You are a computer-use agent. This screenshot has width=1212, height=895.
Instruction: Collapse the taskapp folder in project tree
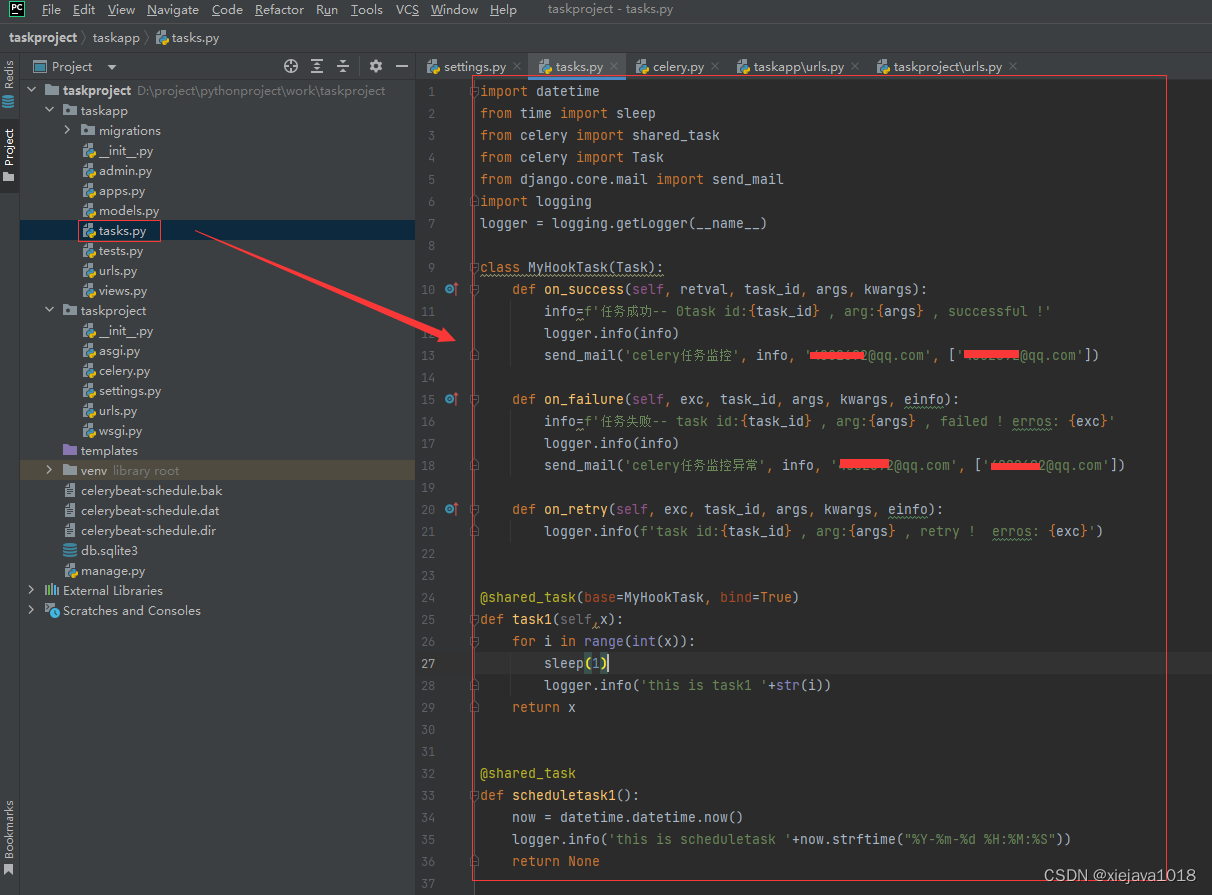(x=48, y=110)
